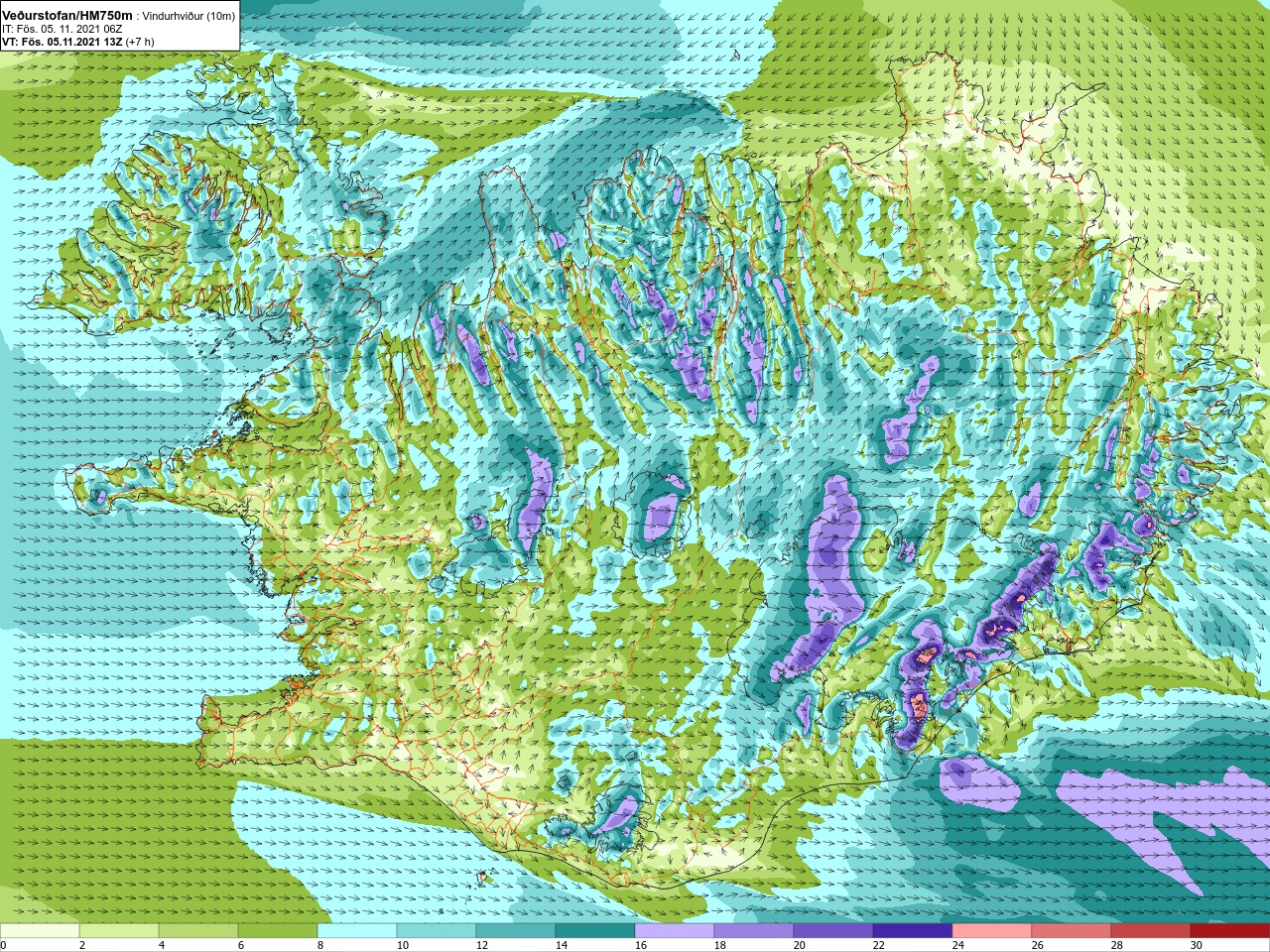Click the legend value 4

click(162, 945)
